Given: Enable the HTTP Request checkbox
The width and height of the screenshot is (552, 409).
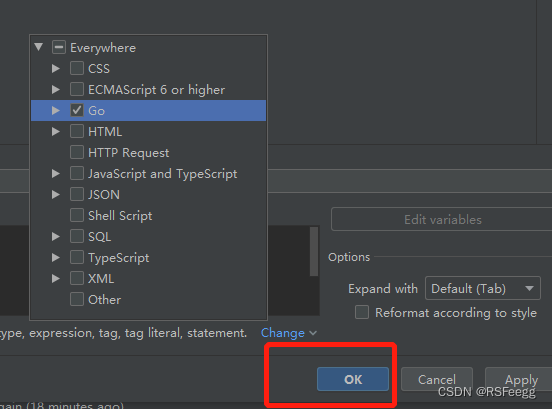Looking at the screenshot, I should pos(77,152).
